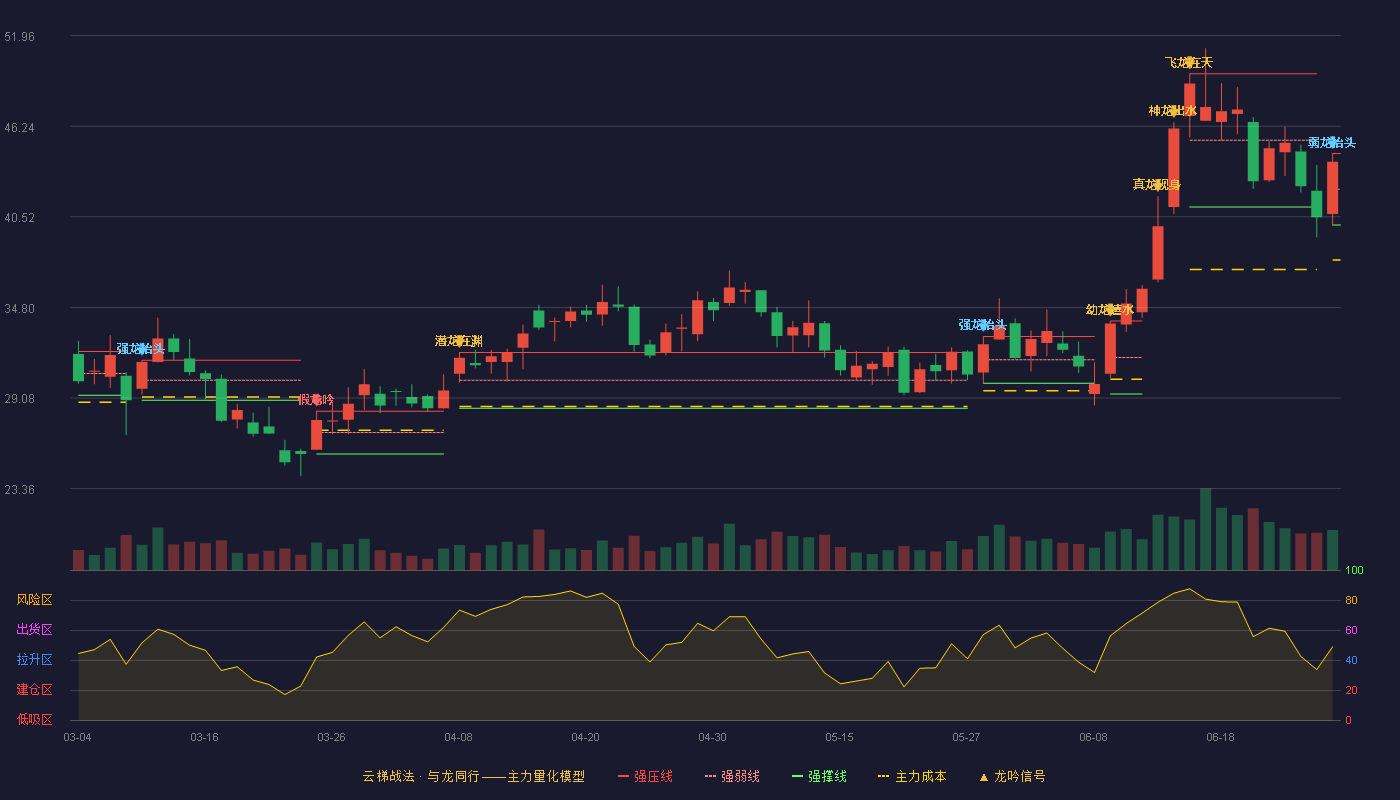Toggle the 龙吟信号 legend entry
The height and width of the screenshot is (800, 1400).
pyautogui.click(x=1011, y=776)
